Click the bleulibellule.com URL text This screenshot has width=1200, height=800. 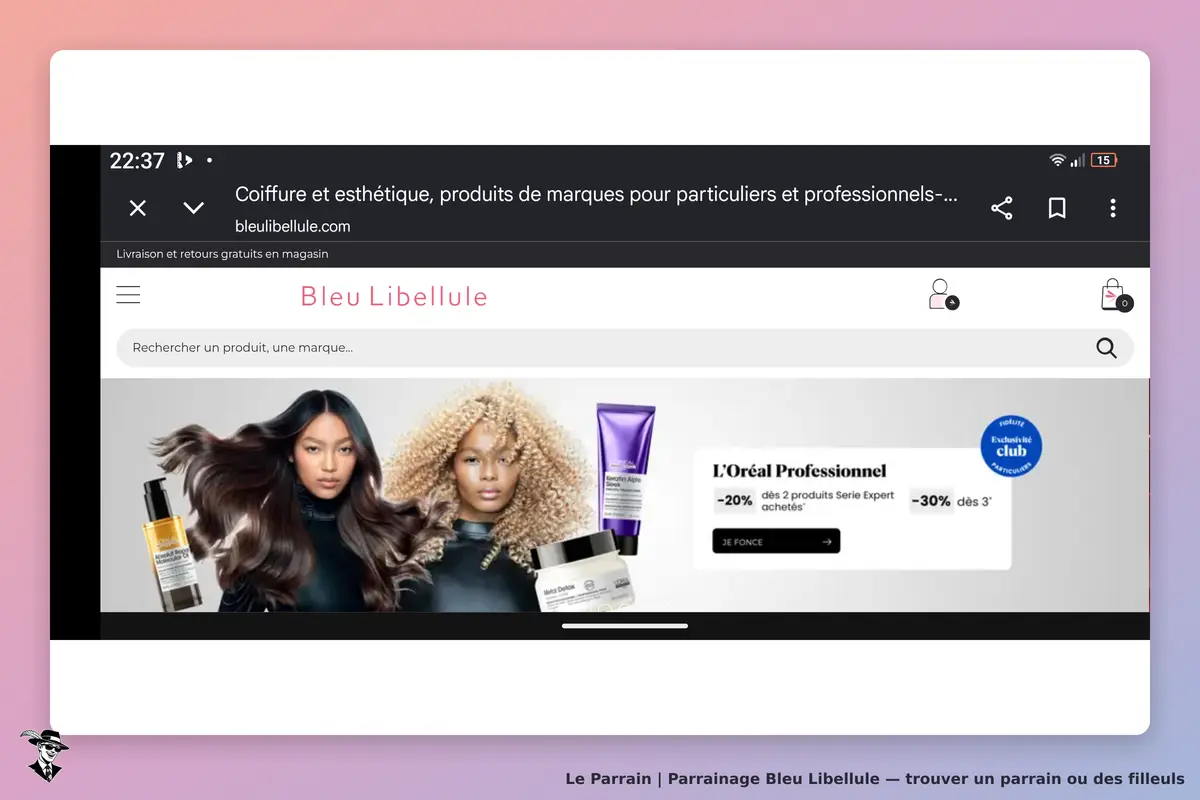293,226
